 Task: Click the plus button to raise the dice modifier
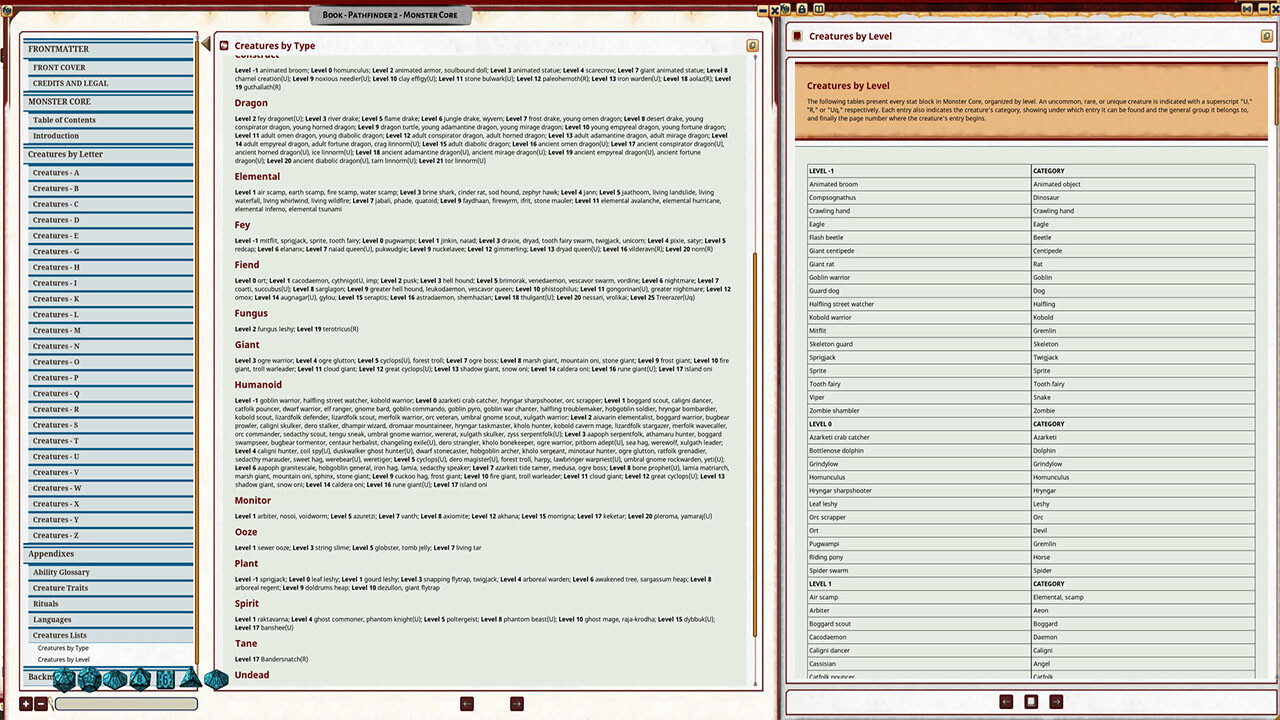tap(25, 703)
